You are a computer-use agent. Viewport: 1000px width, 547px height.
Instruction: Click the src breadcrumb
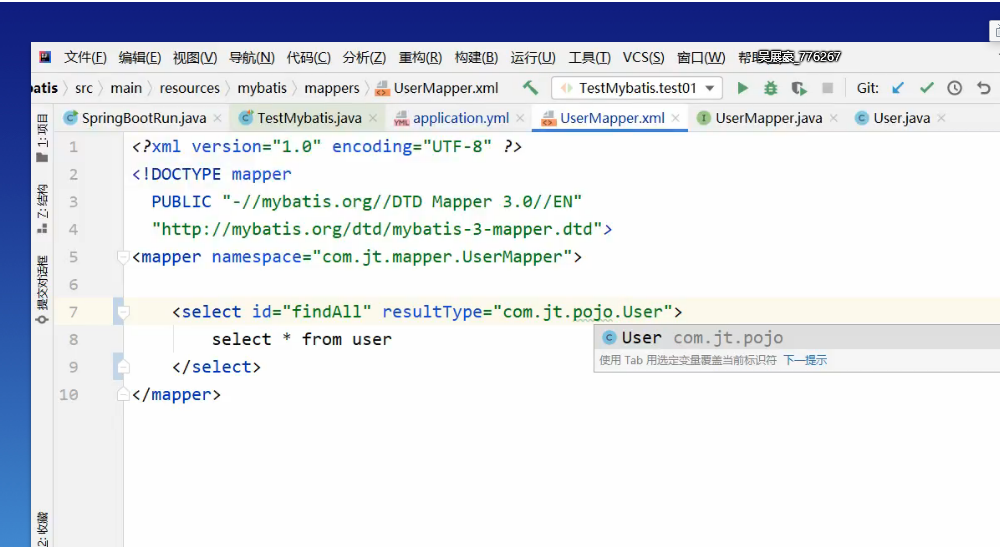(84, 88)
